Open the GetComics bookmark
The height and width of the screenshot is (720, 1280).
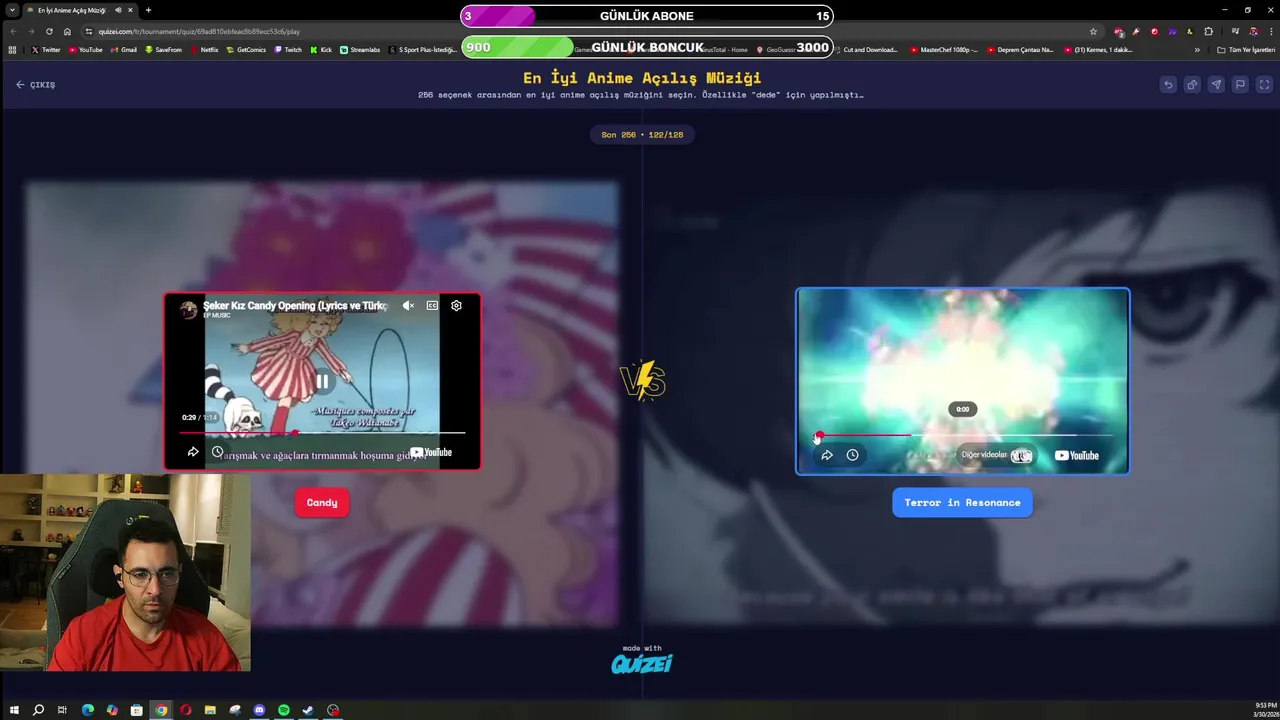pos(246,49)
